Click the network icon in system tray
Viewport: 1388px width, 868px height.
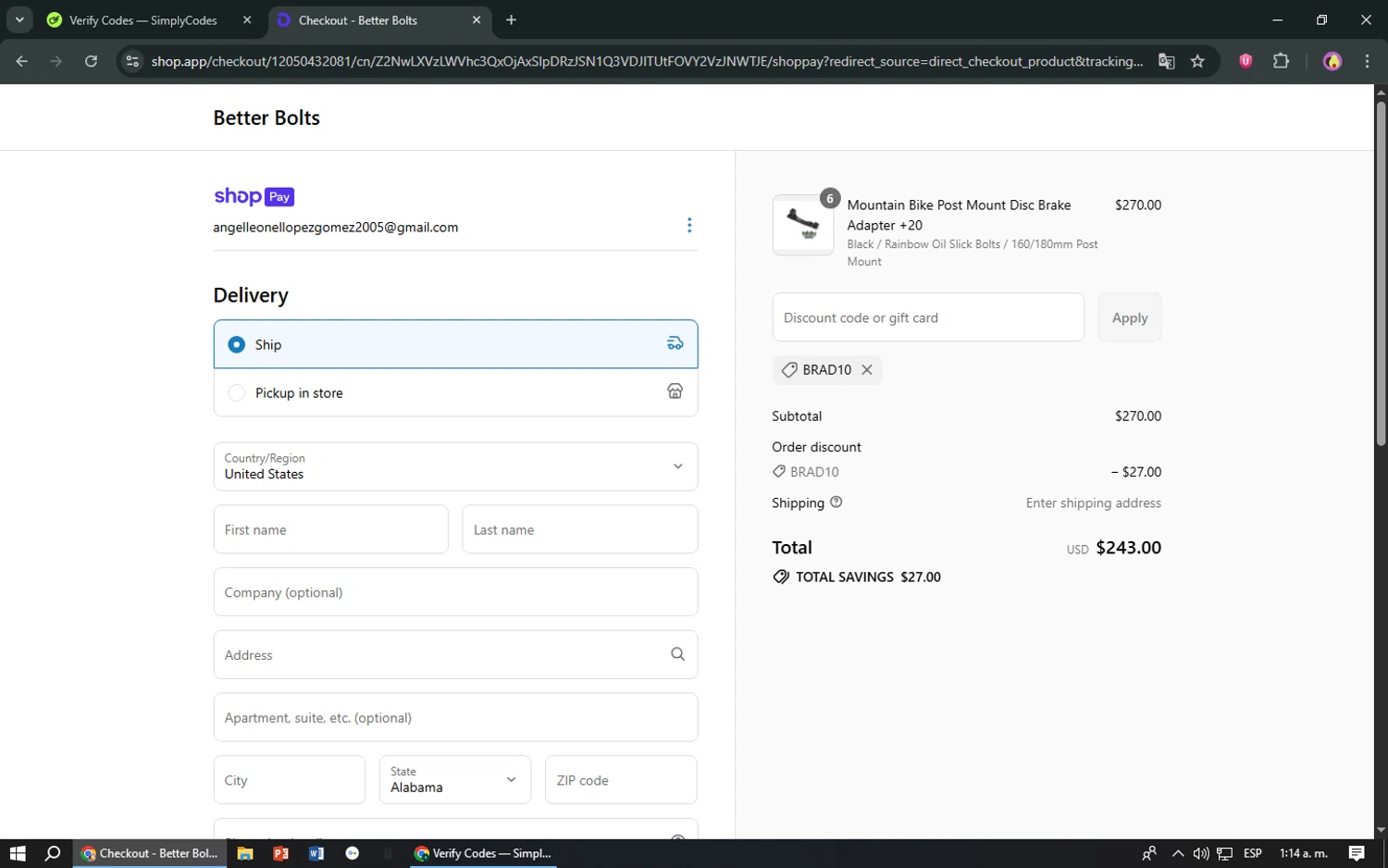(x=1225, y=853)
